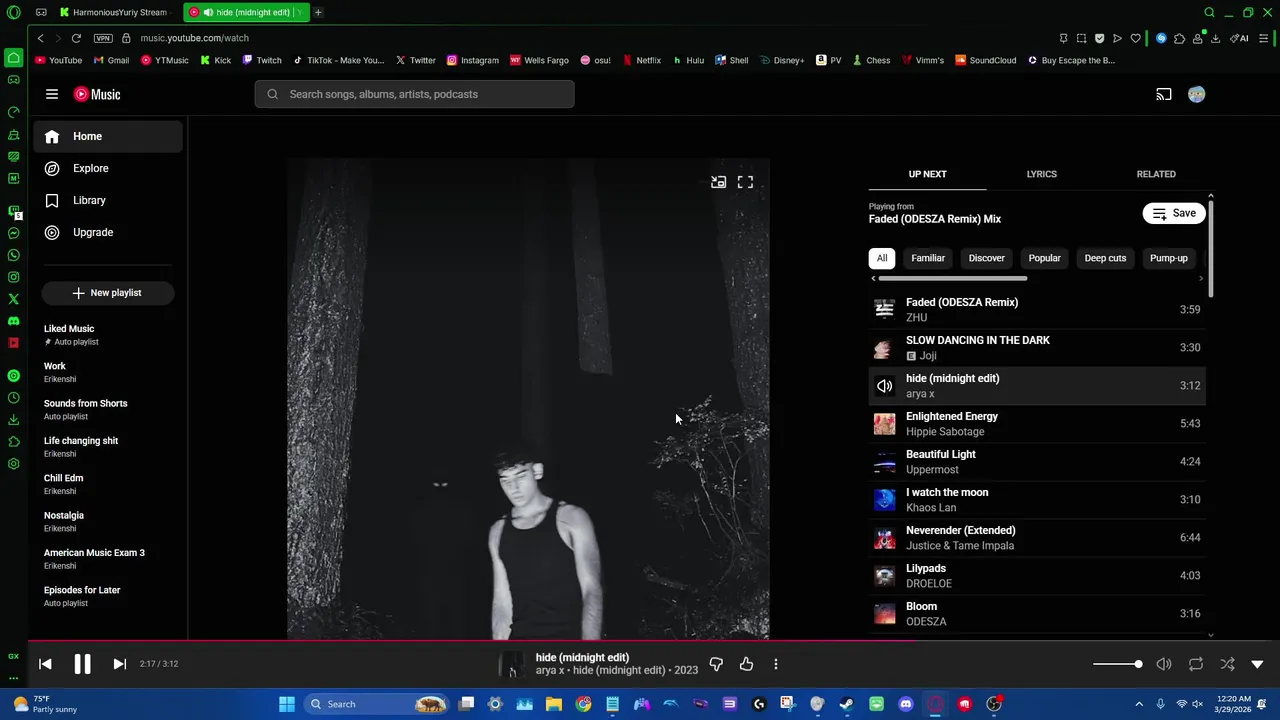Image resolution: width=1280 pixels, height=720 pixels.
Task: Save the queue as playlist
Action: [x=1173, y=213]
